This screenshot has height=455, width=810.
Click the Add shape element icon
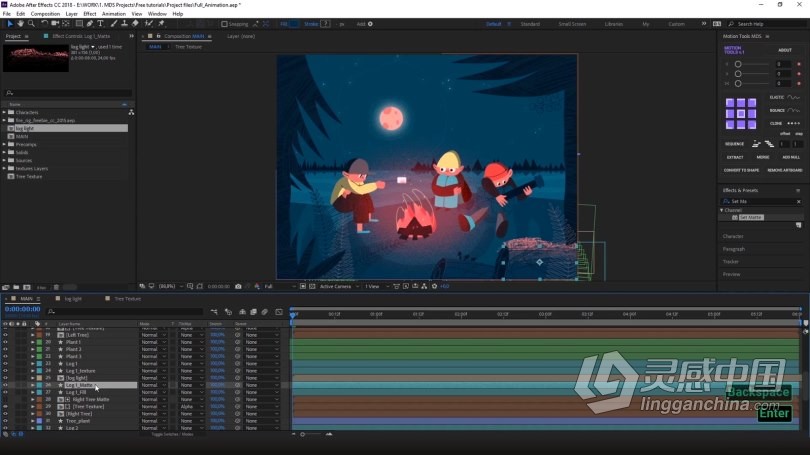370,24
